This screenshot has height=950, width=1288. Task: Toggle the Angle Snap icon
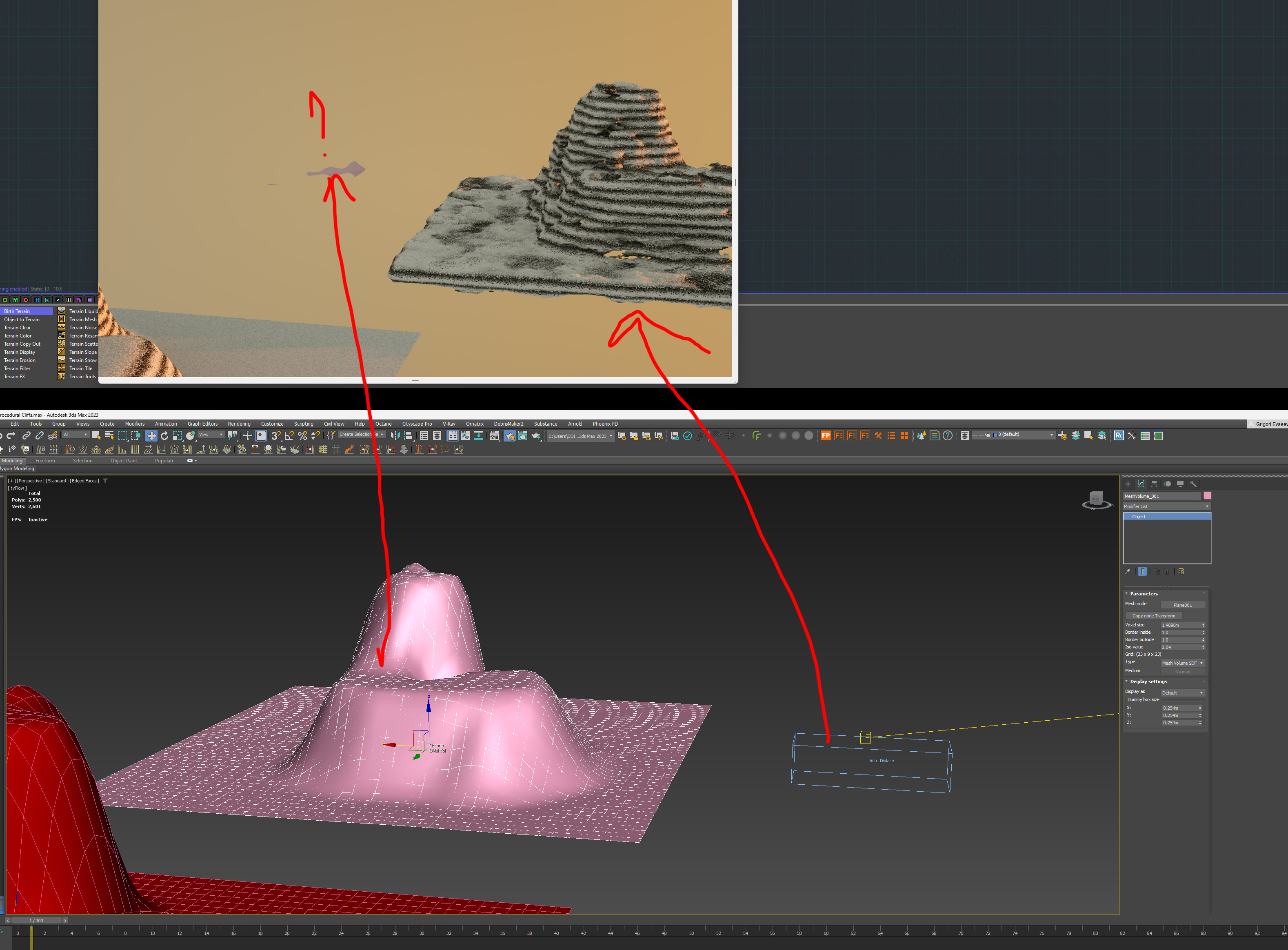(289, 436)
